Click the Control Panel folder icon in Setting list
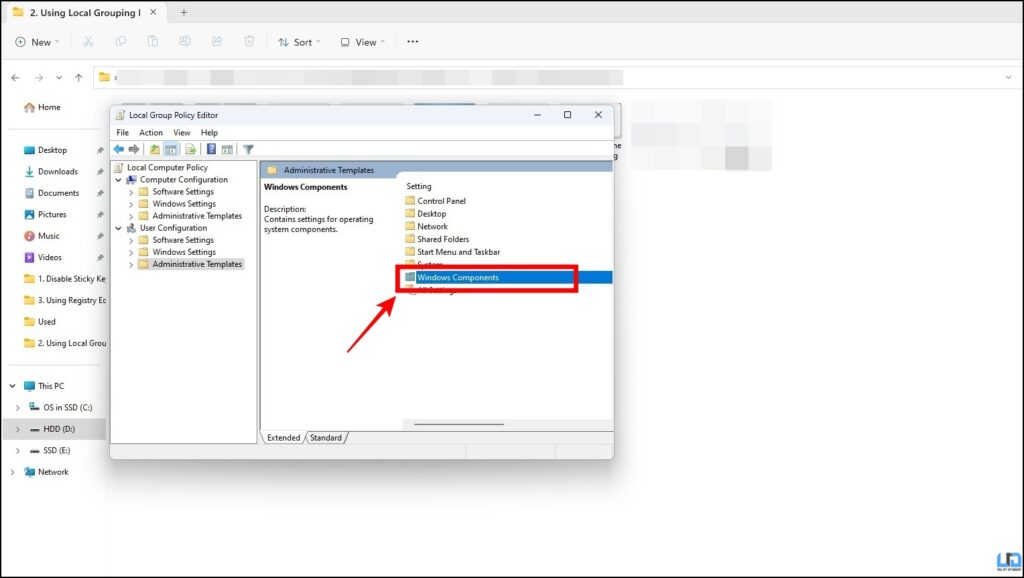Screen dimensions: 1024x578 pos(410,201)
